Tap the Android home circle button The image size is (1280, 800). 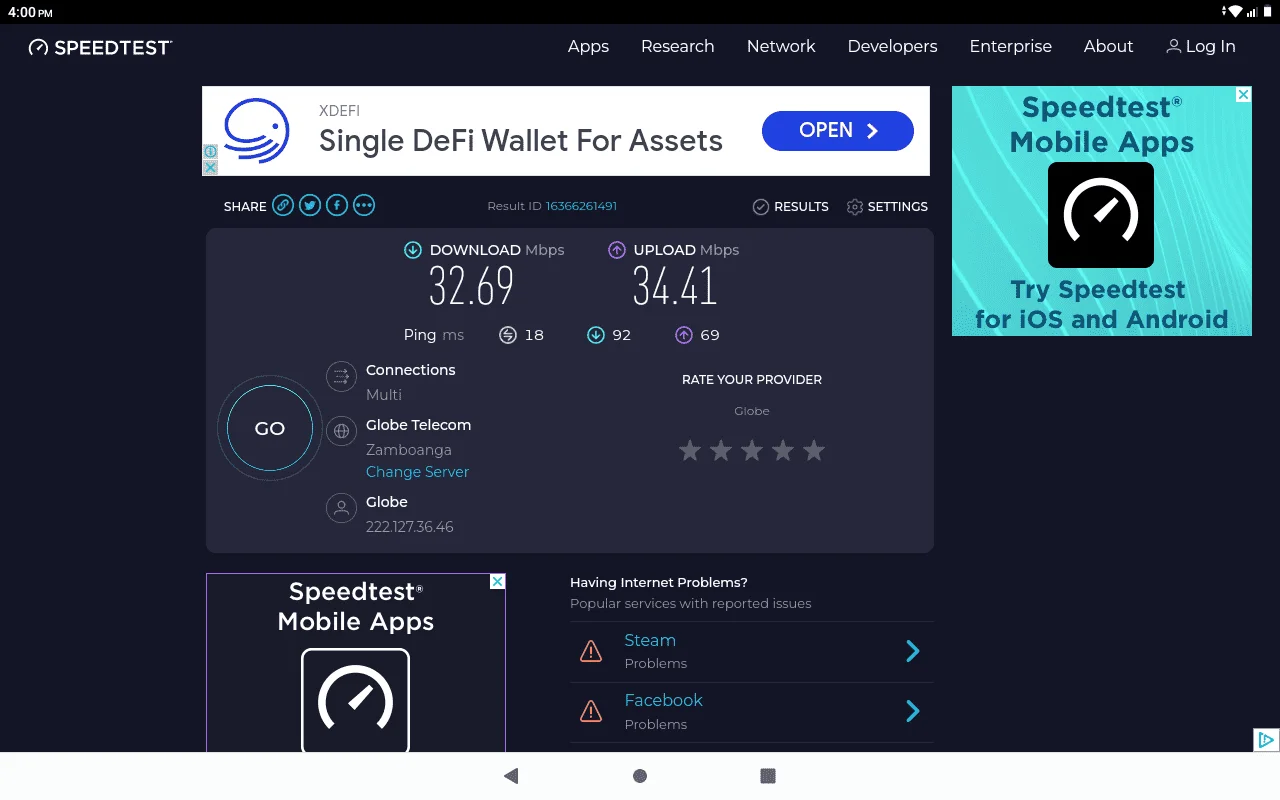click(x=640, y=776)
